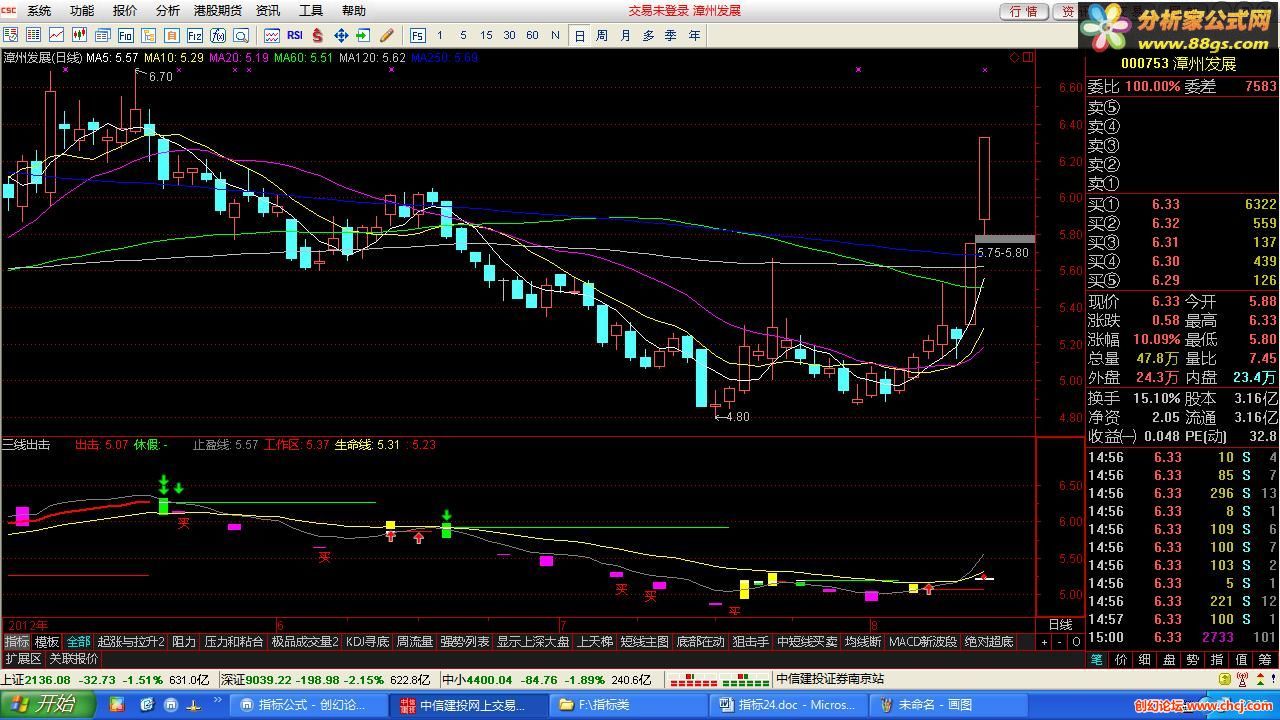
Task: Select the pencil drawing tool icon
Action: pos(386,35)
